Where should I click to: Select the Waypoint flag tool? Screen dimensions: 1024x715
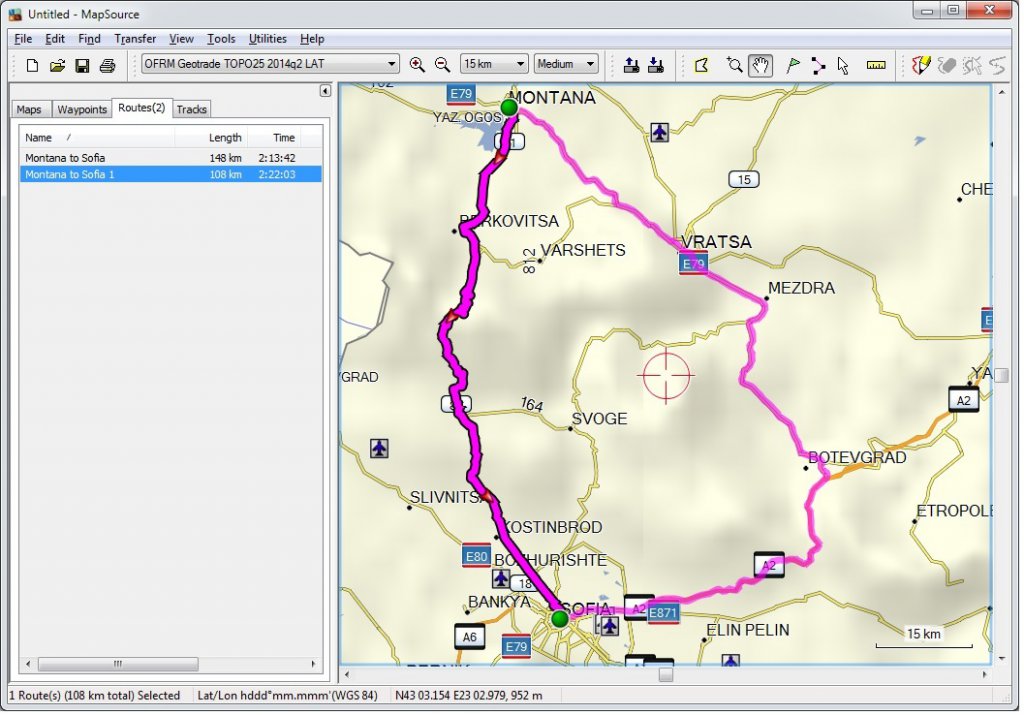pos(793,65)
